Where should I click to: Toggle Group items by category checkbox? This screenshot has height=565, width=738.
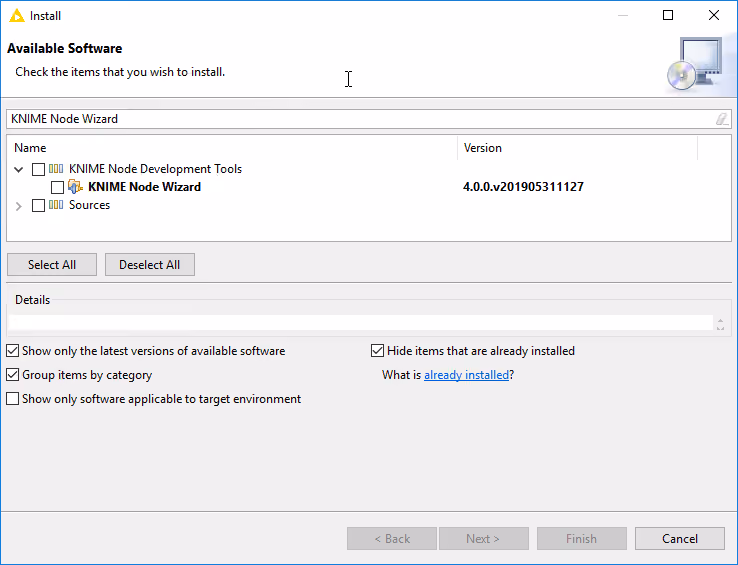pyautogui.click(x=13, y=375)
